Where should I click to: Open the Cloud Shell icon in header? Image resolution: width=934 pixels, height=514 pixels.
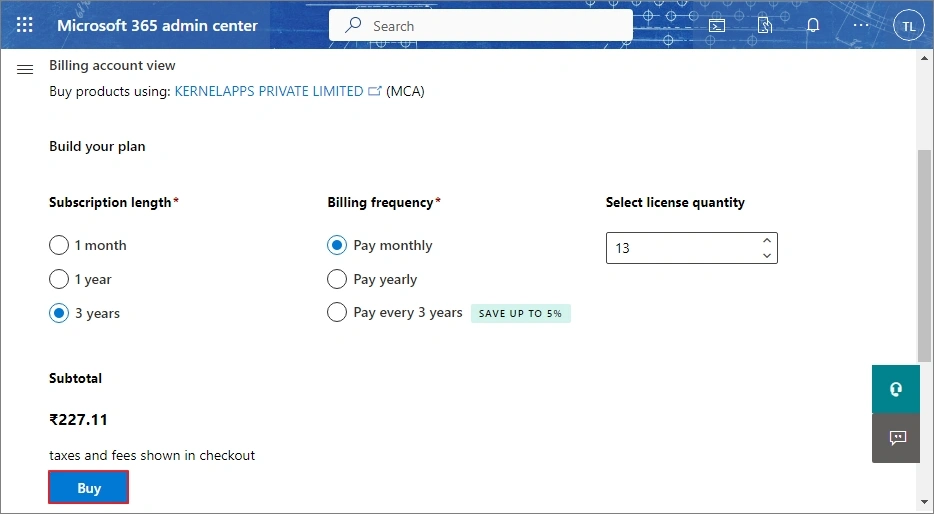pos(717,26)
